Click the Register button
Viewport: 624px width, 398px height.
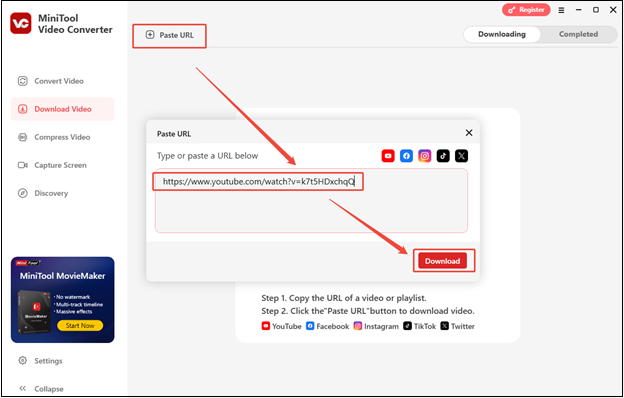(x=526, y=10)
